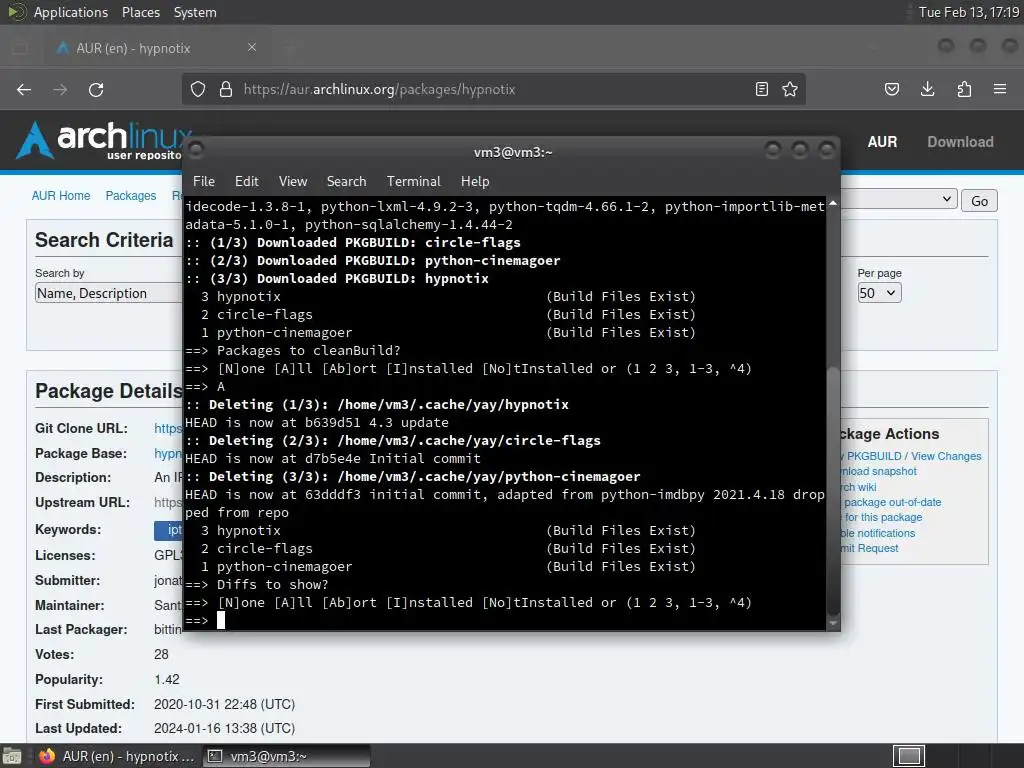Click terminal scrollbar up arrow
Screen dimensions: 1024x768
(x=833, y=204)
